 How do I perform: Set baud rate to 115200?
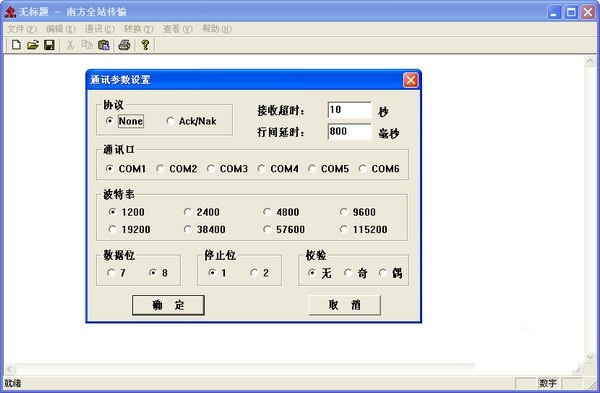pos(364,230)
